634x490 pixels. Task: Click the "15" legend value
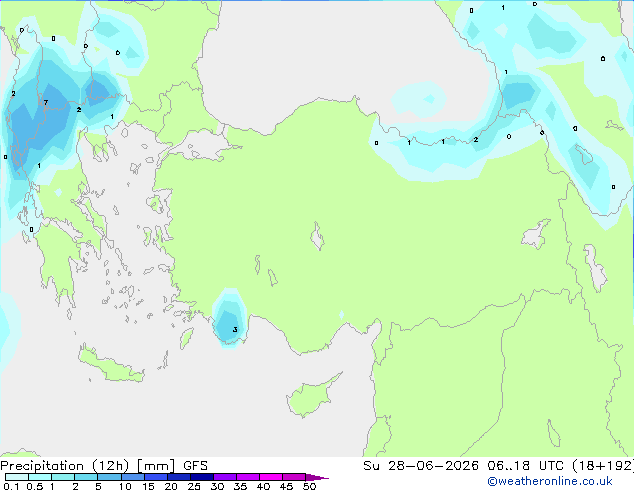[x=148, y=486]
